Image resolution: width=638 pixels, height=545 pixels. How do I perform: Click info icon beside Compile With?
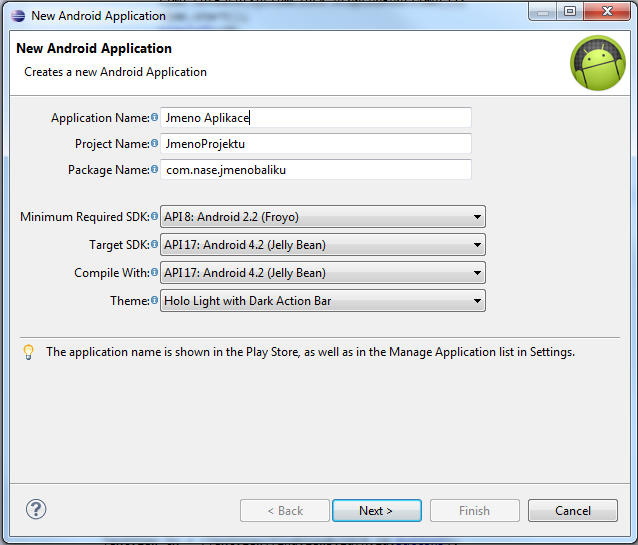pyautogui.click(x=154, y=272)
